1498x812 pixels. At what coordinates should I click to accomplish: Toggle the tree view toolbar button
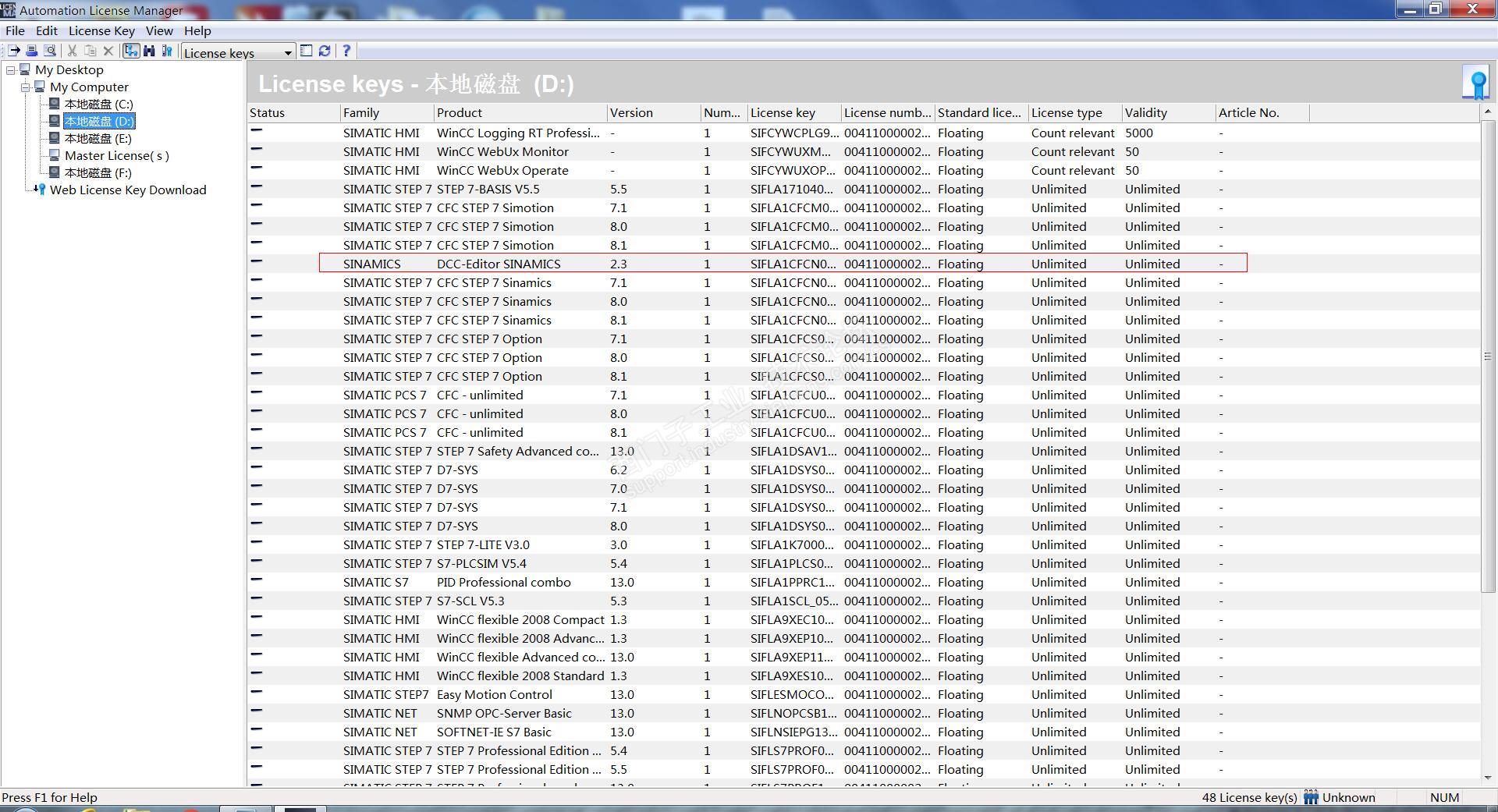131,51
